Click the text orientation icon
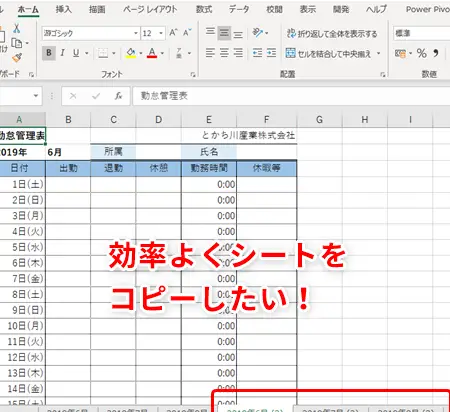The width and height of the screenshot is (450, 412). pyautogui.click(x=257, y=33)
